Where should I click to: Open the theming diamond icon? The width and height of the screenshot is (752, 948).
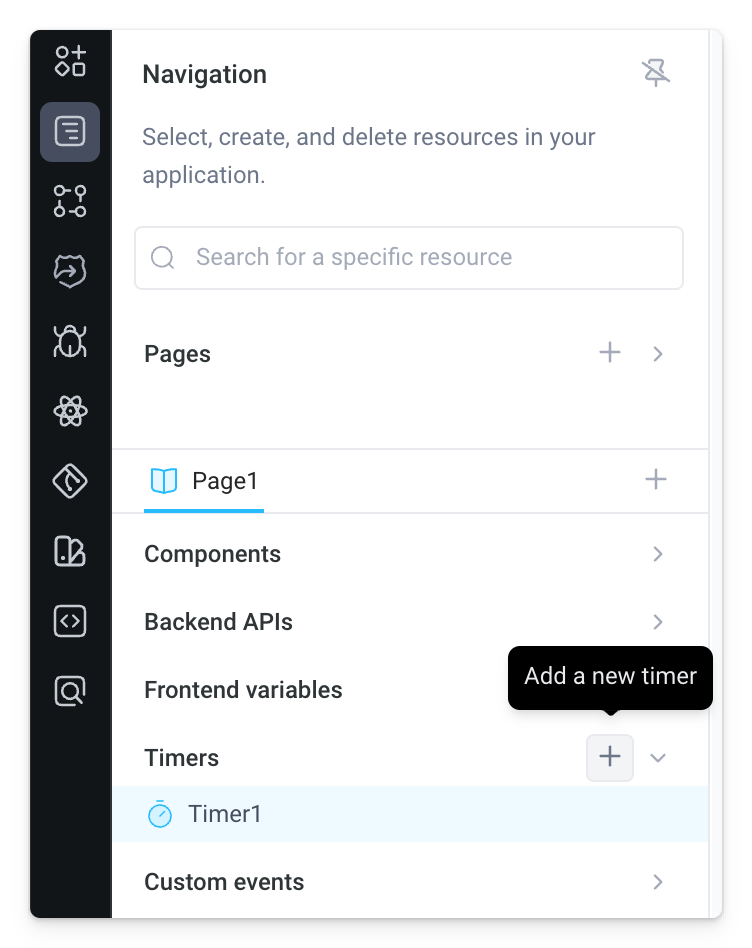click(x=69, y=481)
